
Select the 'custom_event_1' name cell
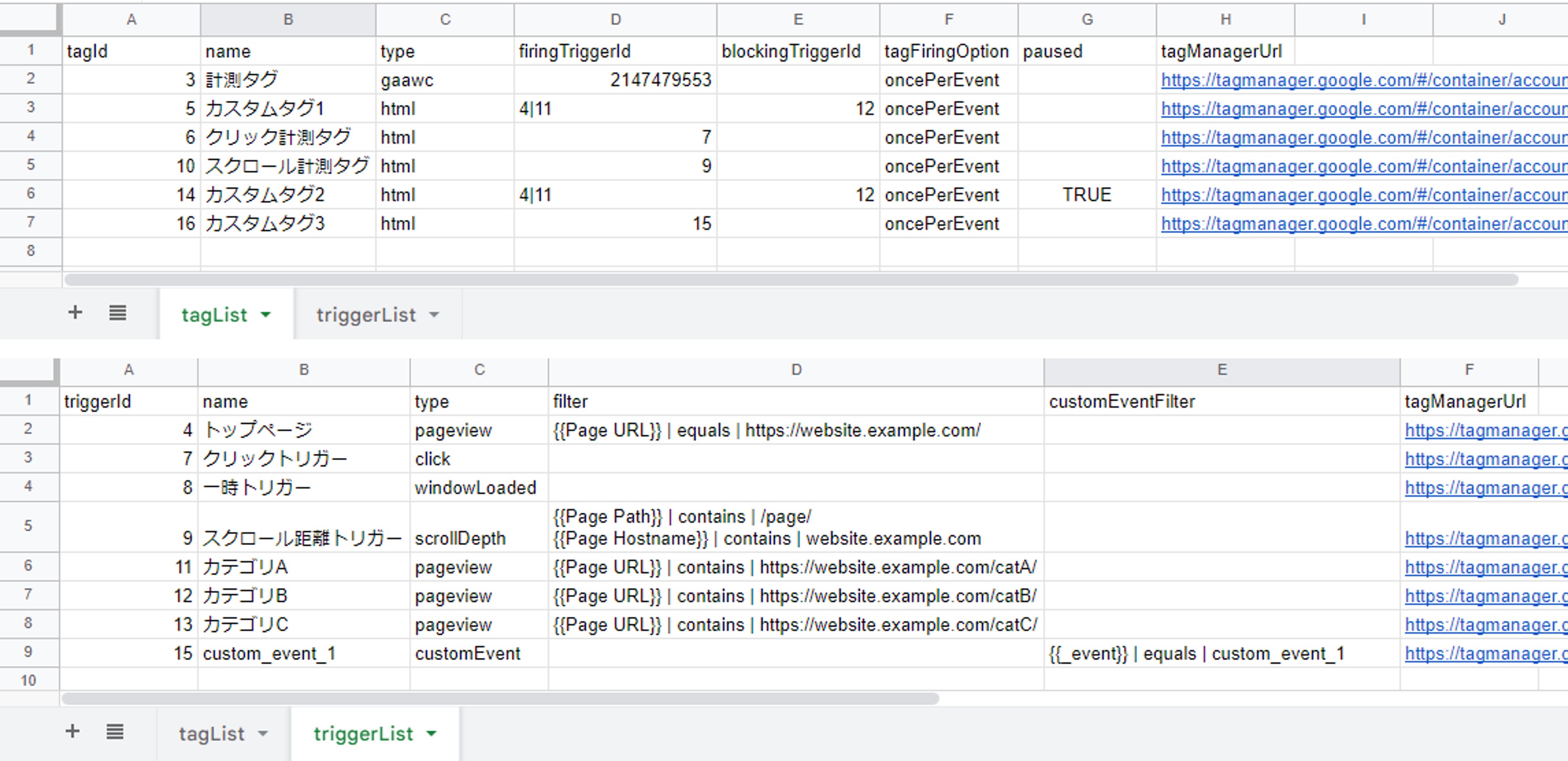[304, 653]
